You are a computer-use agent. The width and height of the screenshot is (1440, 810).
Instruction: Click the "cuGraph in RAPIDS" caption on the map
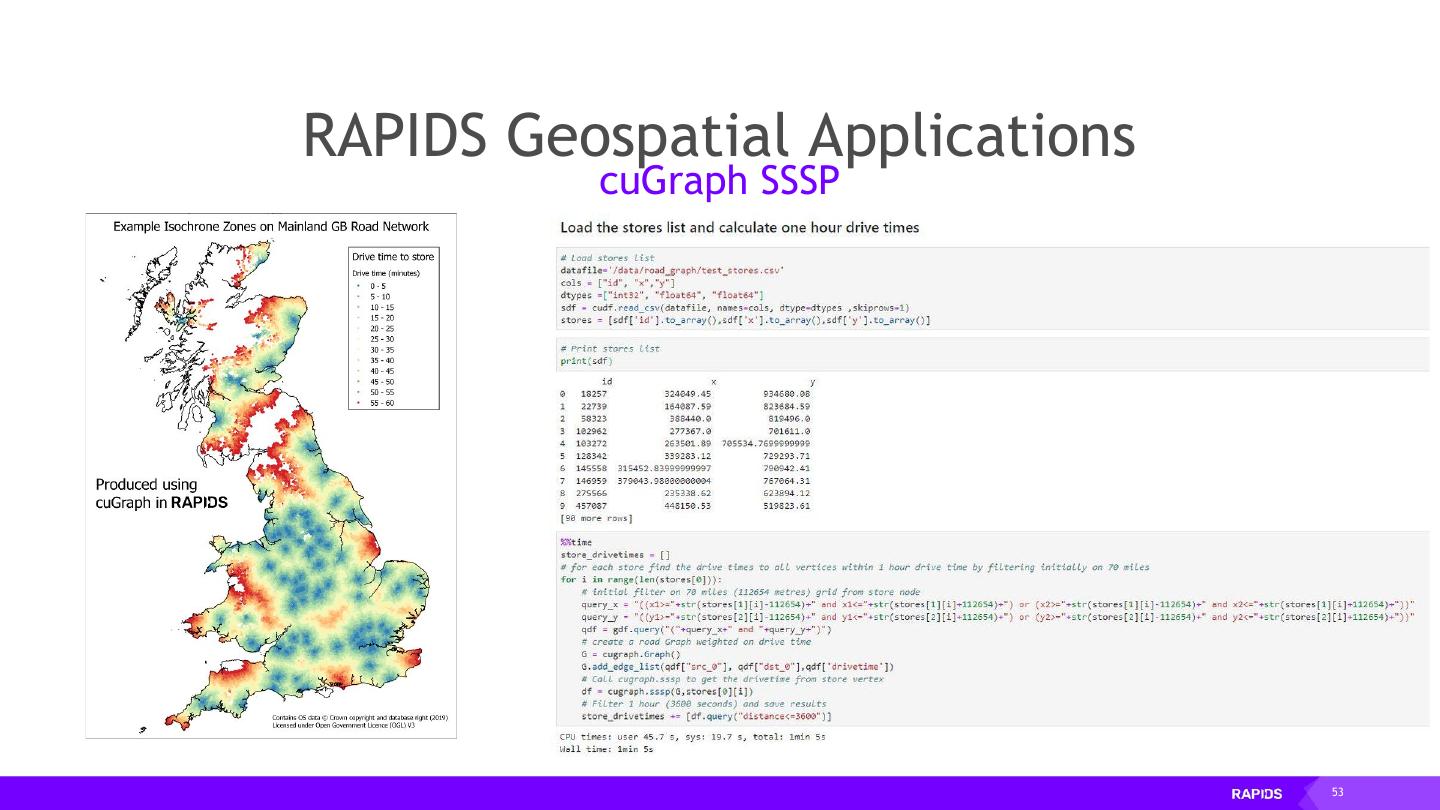coord(161,503)
